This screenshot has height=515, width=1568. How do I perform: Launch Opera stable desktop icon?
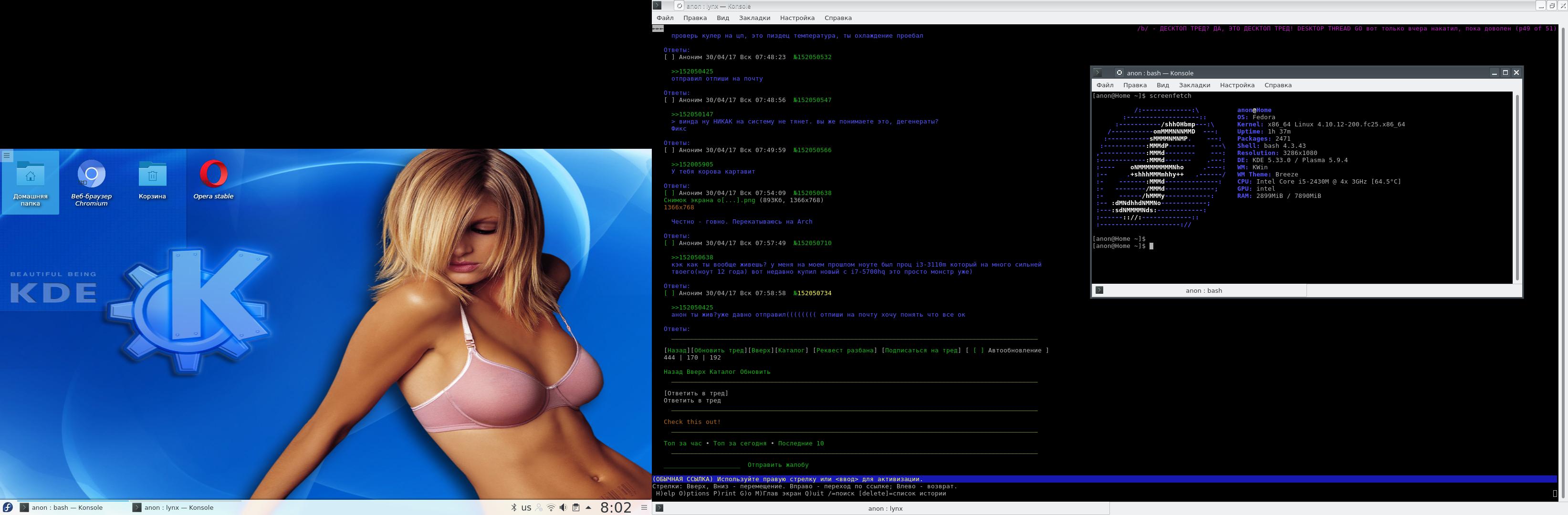point(213,180)
